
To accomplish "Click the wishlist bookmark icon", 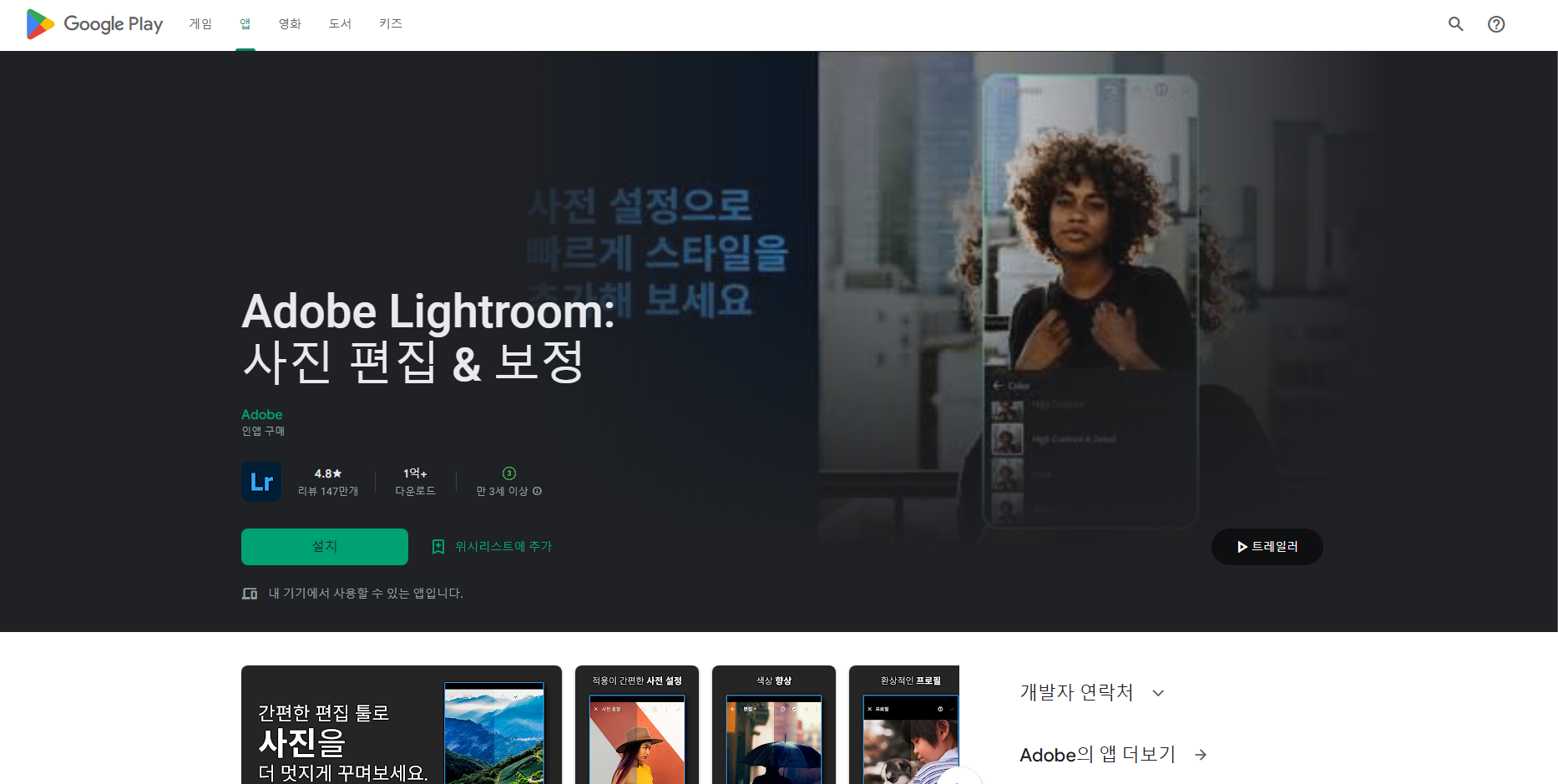I will [x=438, y=546].
